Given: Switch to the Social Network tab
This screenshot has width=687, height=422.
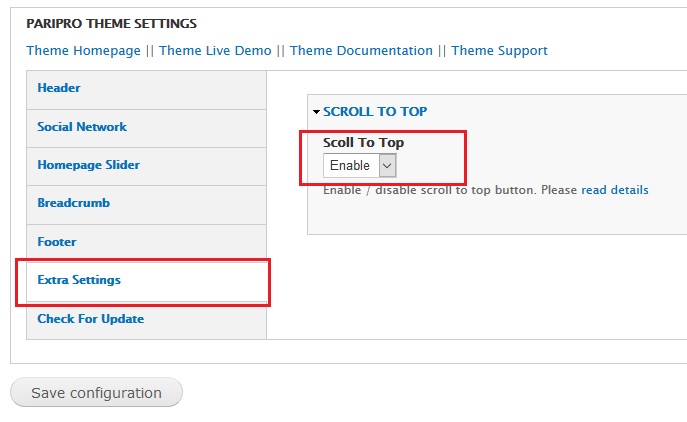Looking at the screenshot, I should point(82,127).
